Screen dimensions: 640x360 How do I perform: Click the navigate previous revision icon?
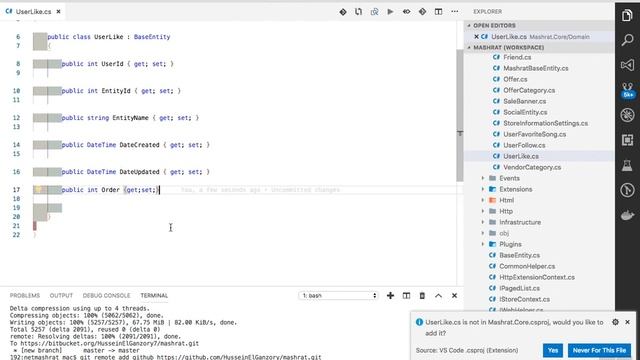click(406, 12)
